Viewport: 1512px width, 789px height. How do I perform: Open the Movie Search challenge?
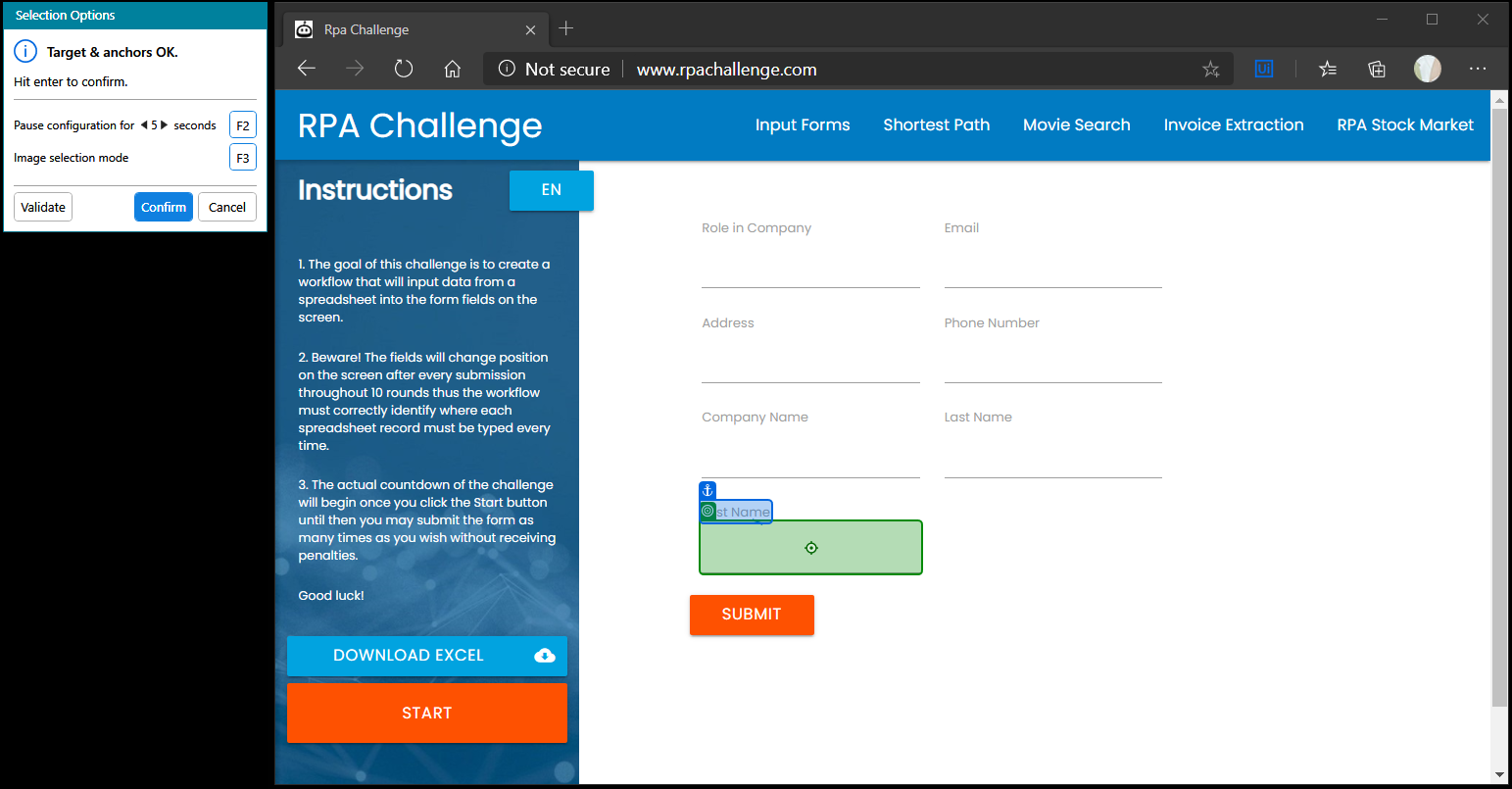coord(1076,124)
